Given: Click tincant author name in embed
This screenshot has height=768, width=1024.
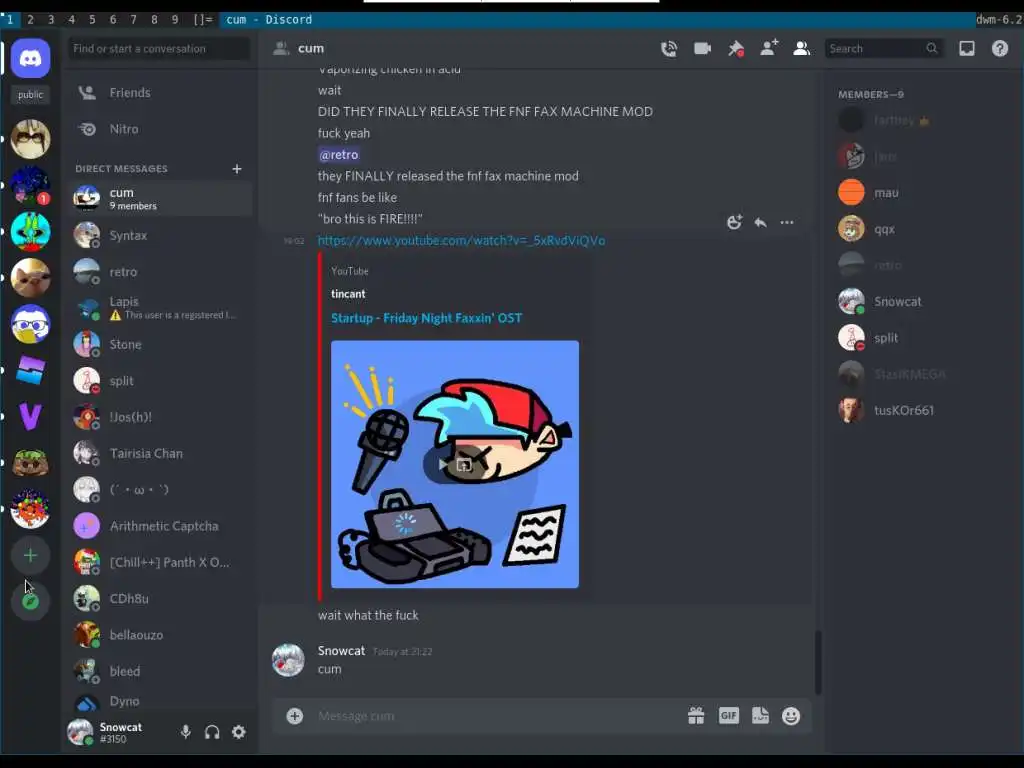Looking at the screenshot, I should point(348,294).
